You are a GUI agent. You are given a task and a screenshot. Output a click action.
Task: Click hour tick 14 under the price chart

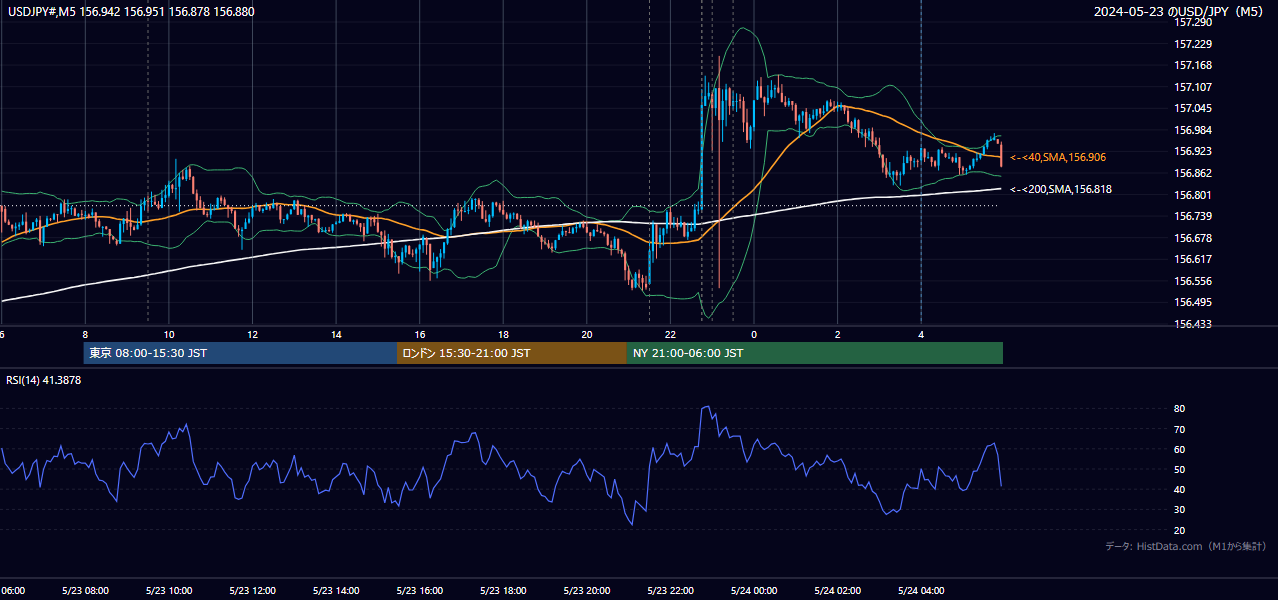[336, 335]
